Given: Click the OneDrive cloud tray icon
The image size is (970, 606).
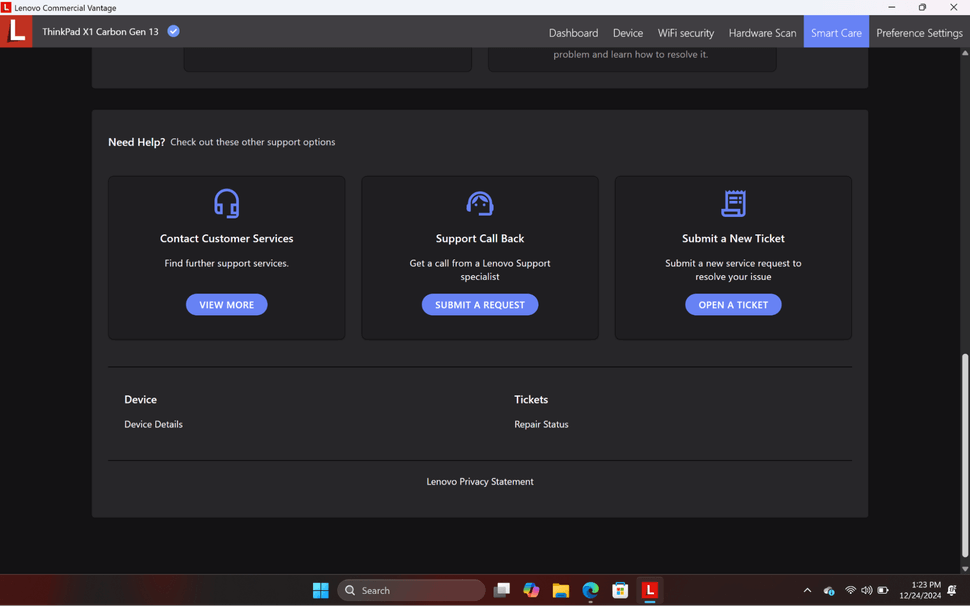Looking at the screenshot, I should point(829,591).
